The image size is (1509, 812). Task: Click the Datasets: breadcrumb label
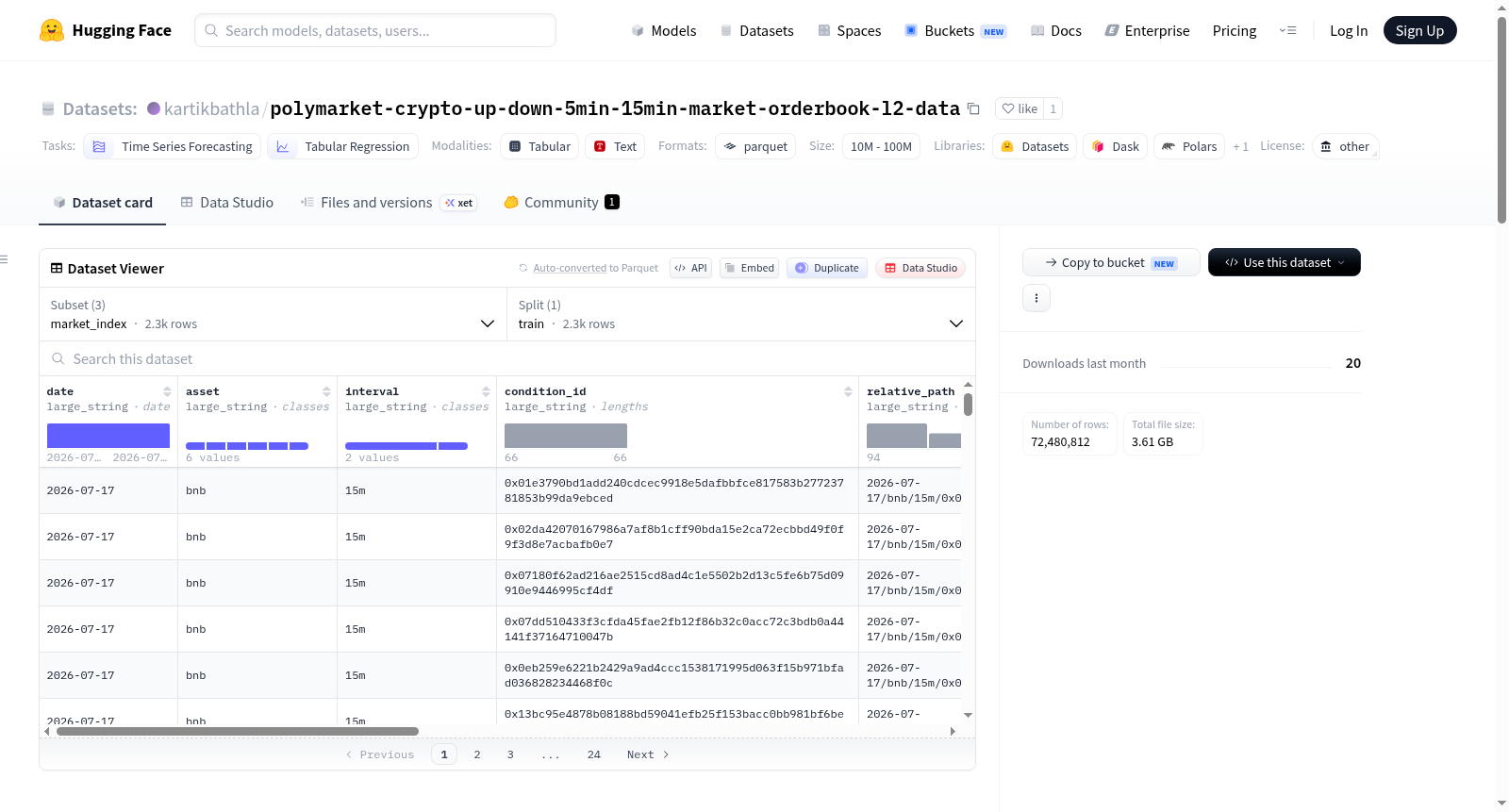(100, 108)
